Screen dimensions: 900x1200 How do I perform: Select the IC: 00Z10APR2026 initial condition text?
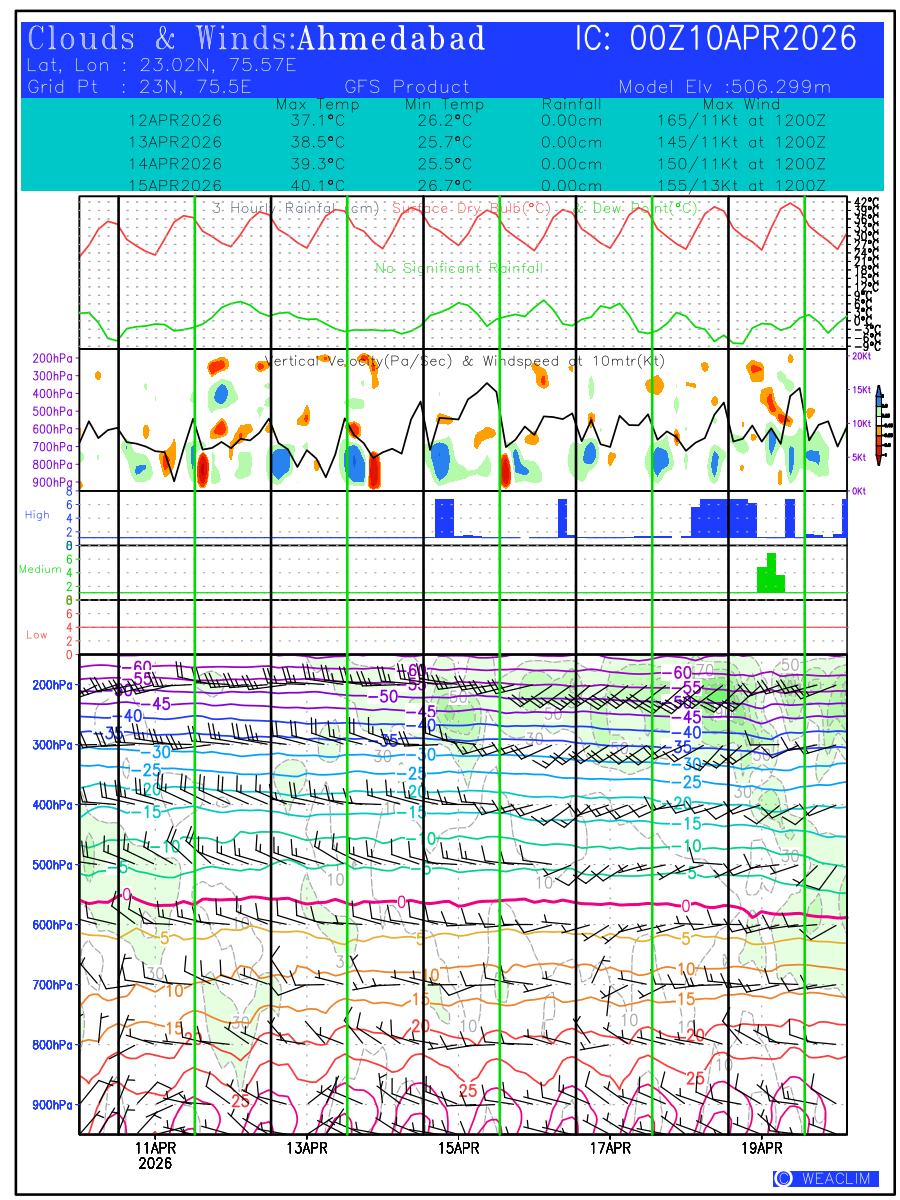tap(716, 39)
